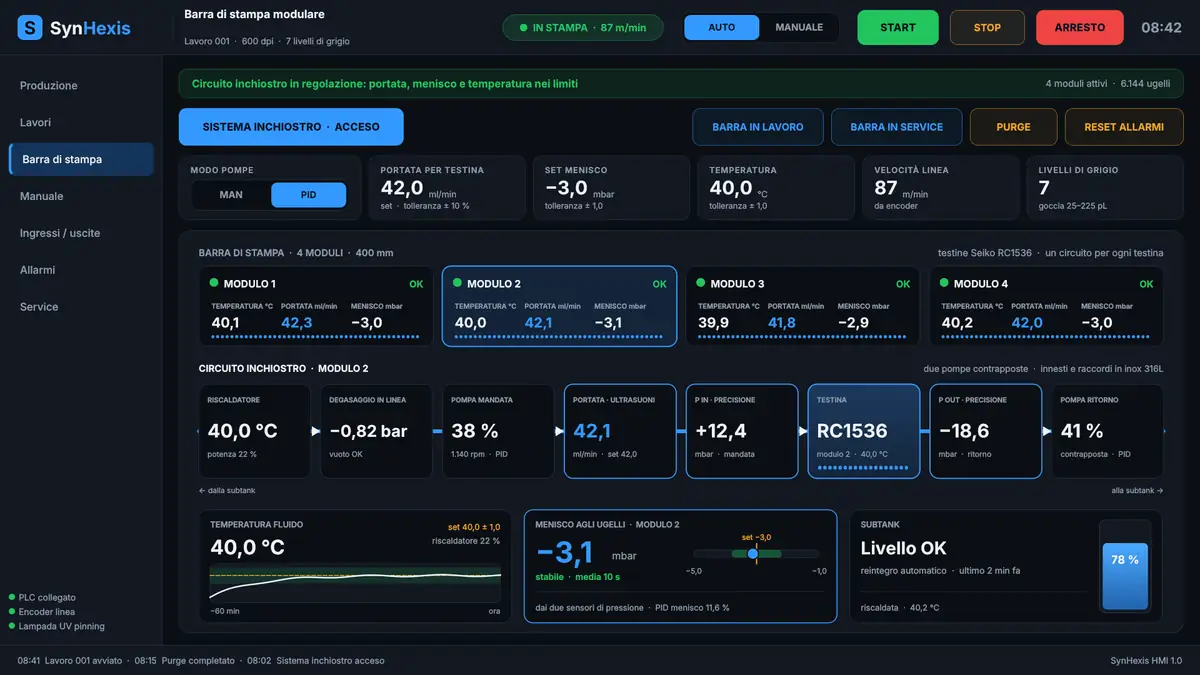Screen dimensions: 1200x675
Task: Trigger the red ARRESTO button
Action: click(1080, 28)
